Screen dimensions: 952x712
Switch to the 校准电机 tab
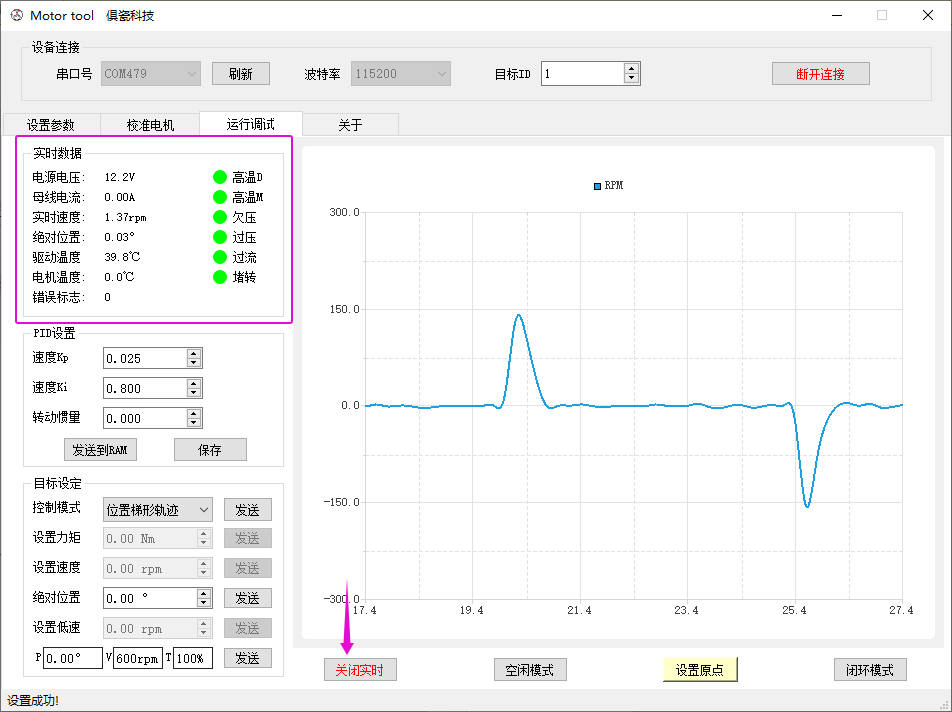coord(150,124)
